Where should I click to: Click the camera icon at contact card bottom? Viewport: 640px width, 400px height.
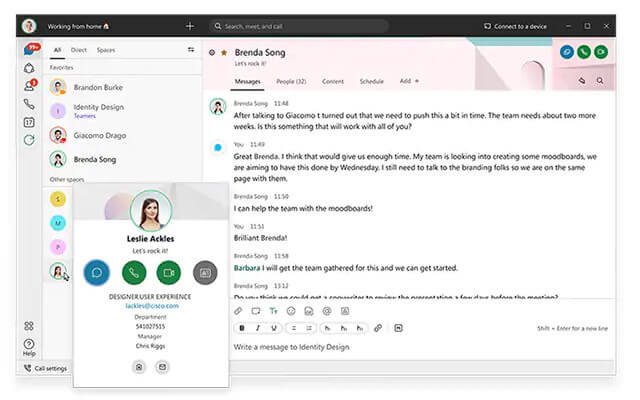tap(139, 367)
